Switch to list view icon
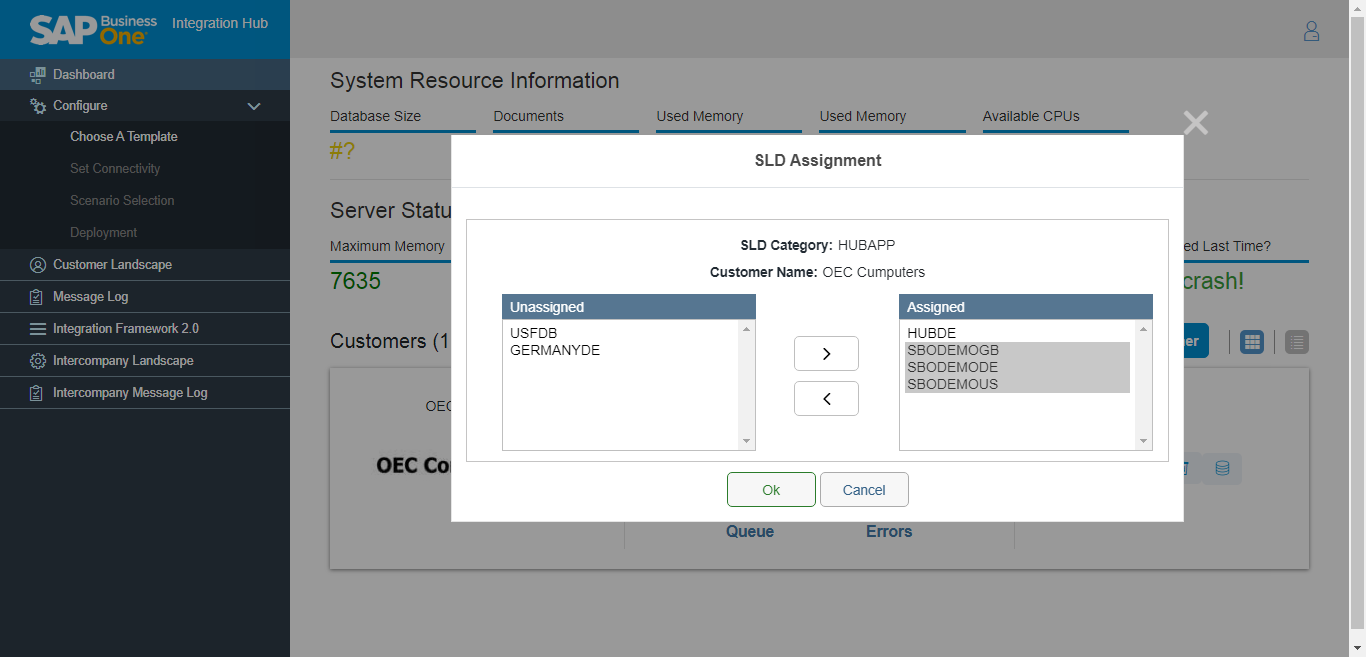 (1296, 342)
